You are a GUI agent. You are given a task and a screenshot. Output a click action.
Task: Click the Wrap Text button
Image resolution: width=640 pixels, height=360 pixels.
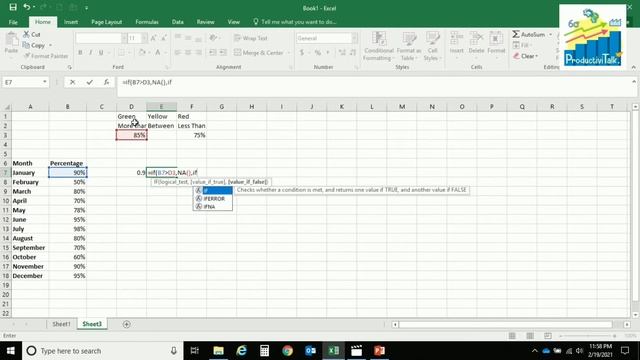pyautogui.click(x=251, y=38)
